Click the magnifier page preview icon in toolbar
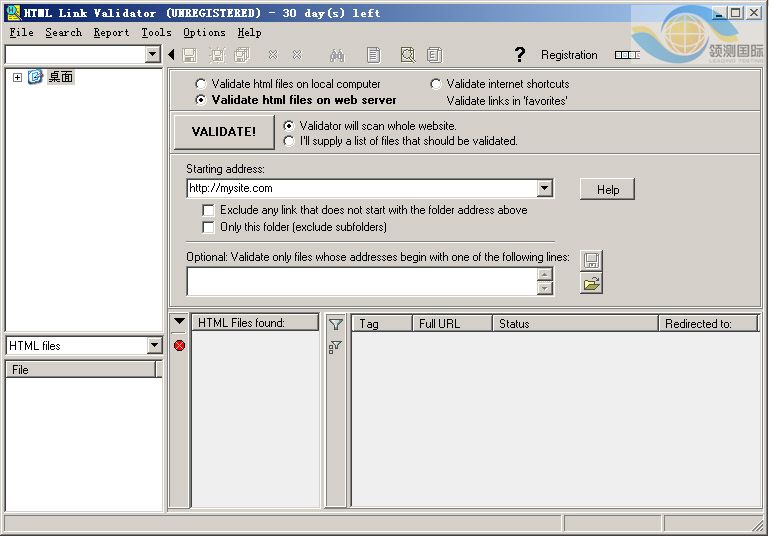The height and width of the screenshot is (537, 769). tap(407, 55)
